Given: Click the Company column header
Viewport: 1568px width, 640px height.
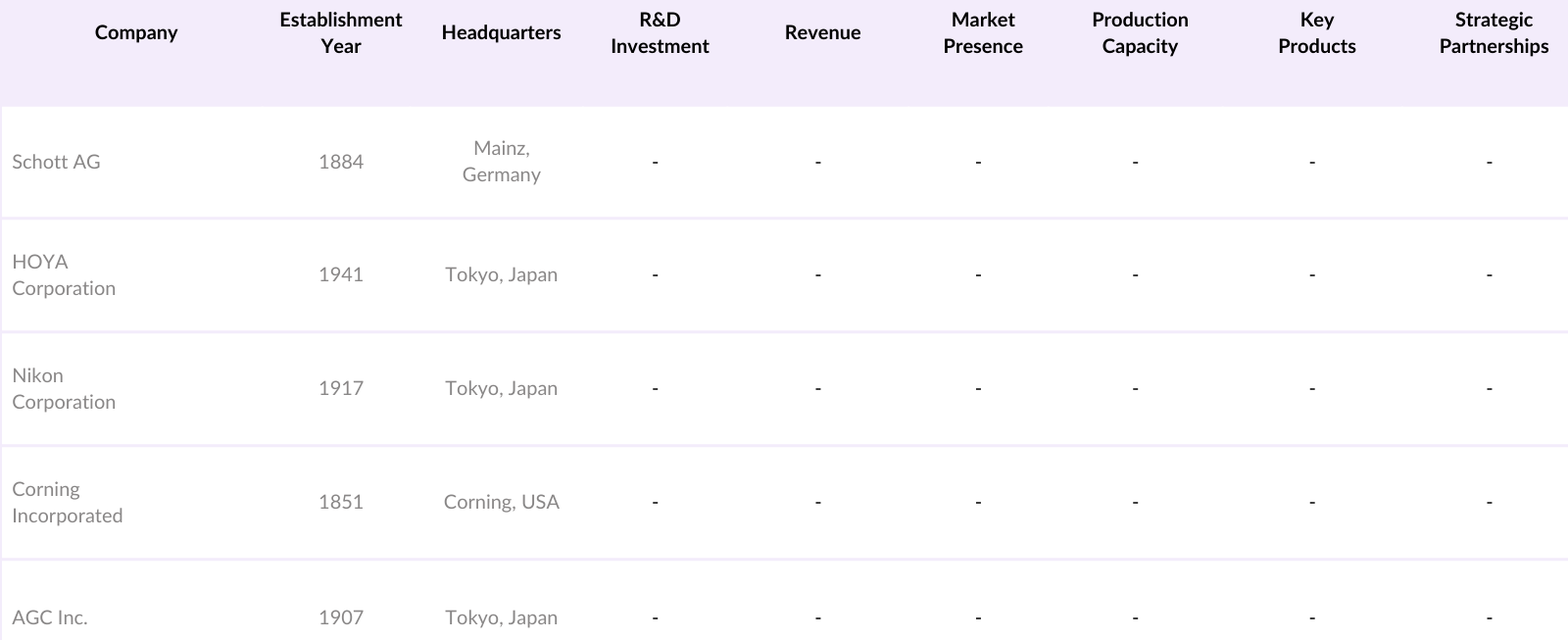Looking at the screenshot, I should pos(136,32).
